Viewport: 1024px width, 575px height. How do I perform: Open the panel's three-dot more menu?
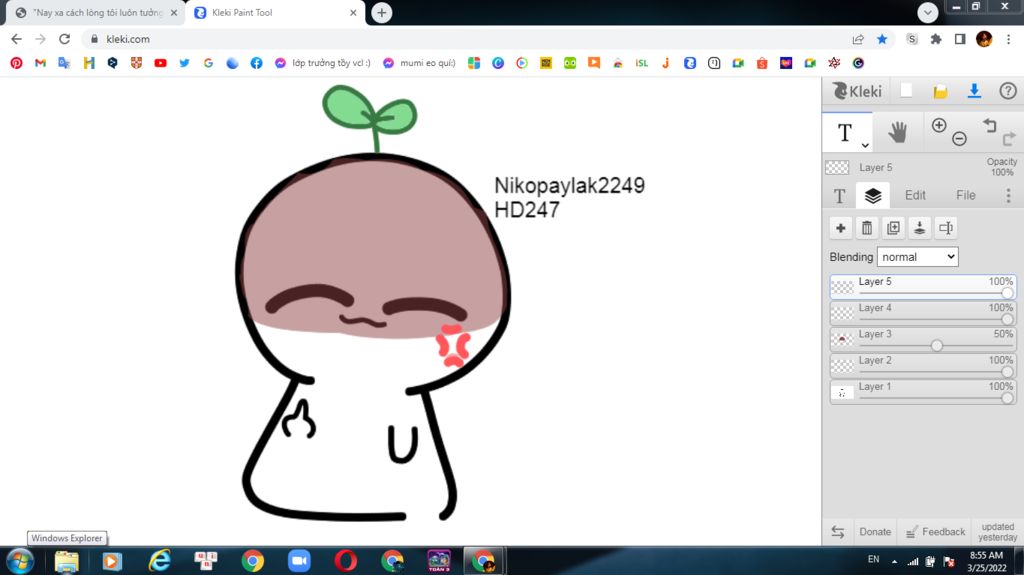pos(1008,195)
